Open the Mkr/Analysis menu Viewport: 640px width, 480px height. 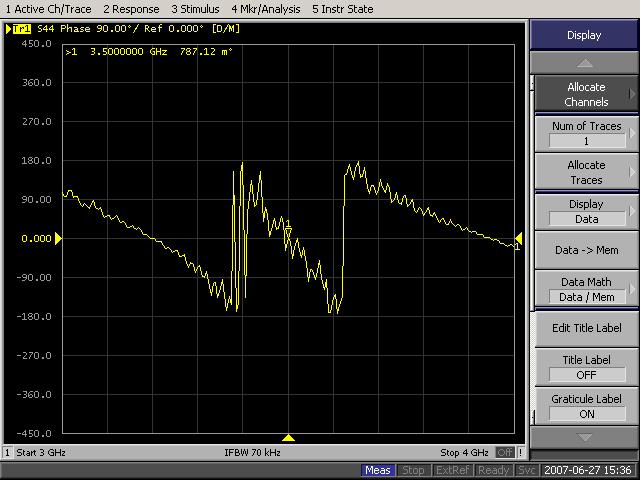pos(266,9)
